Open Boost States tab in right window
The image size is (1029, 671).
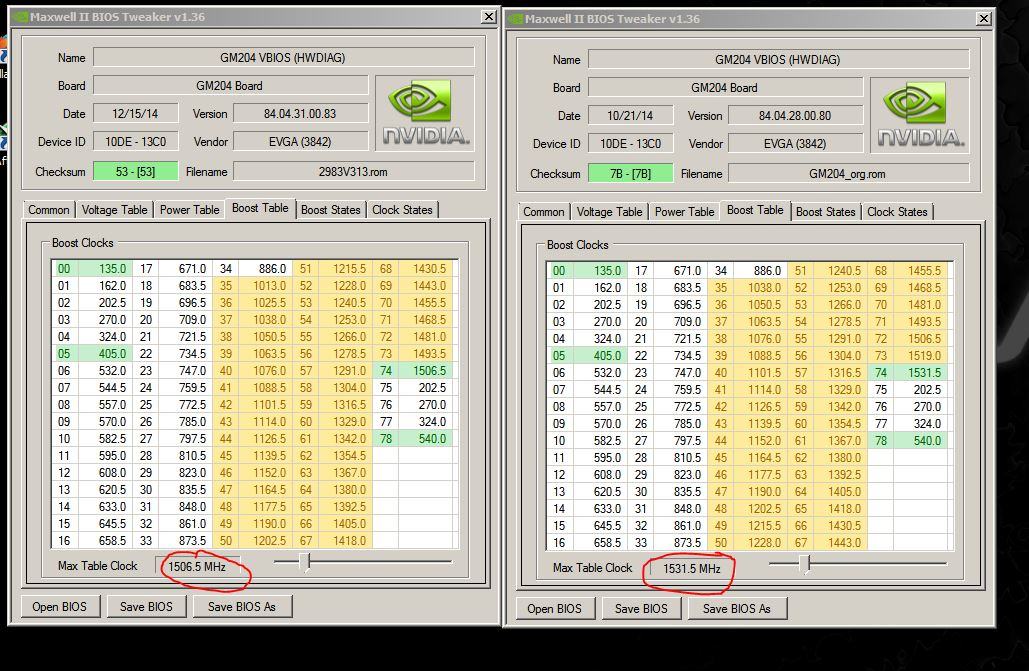(826, 211)
